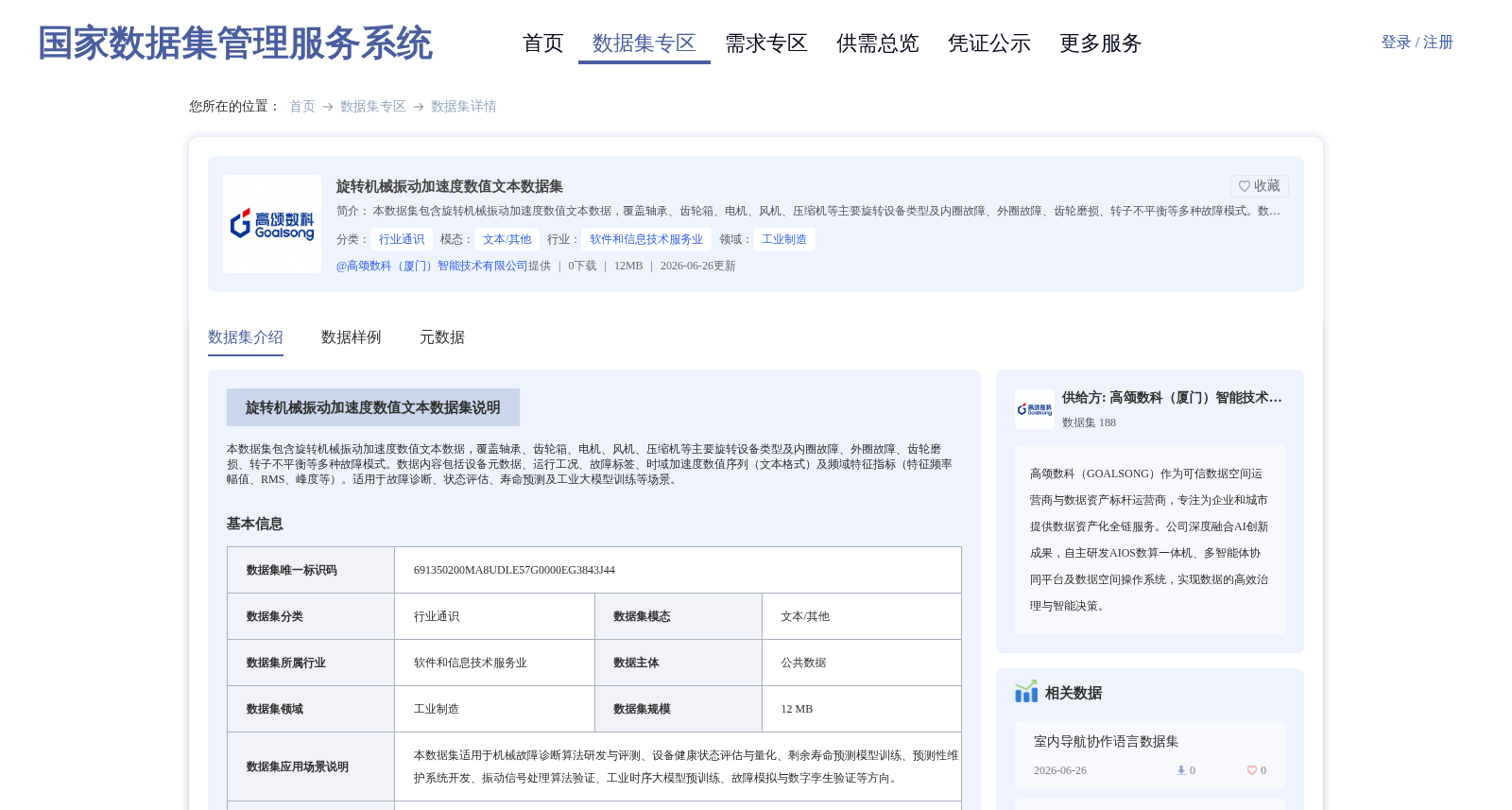
Task: Click the 数据集规模 table label
Action: (642, 709)
